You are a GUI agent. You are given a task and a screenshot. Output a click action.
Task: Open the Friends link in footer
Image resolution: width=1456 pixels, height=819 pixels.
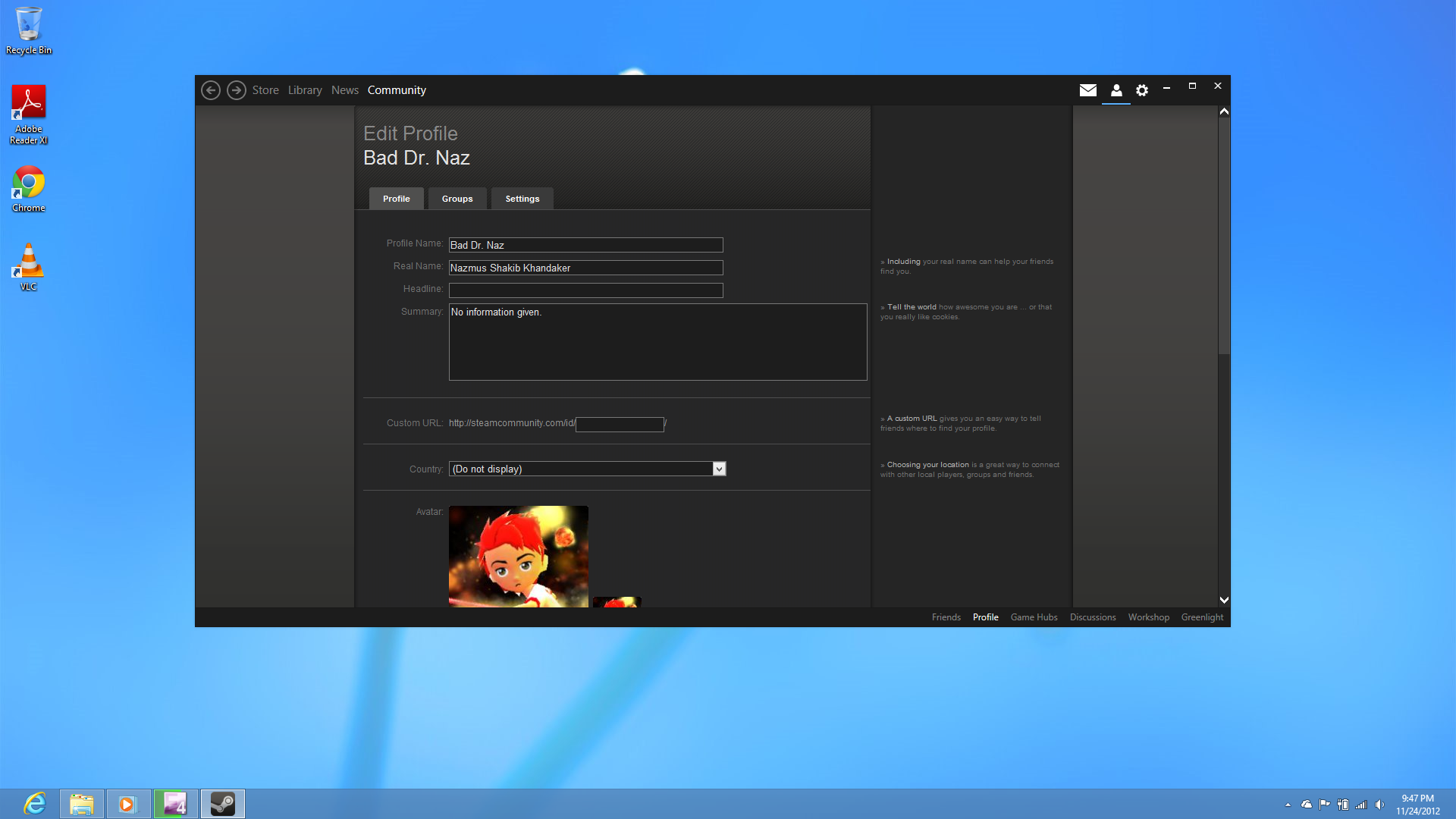(946, 617)
